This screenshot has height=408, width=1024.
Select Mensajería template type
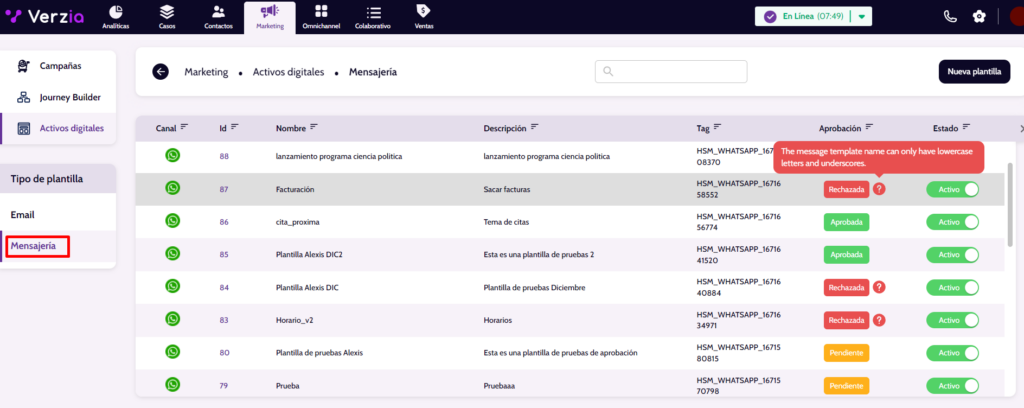[40, 245]
